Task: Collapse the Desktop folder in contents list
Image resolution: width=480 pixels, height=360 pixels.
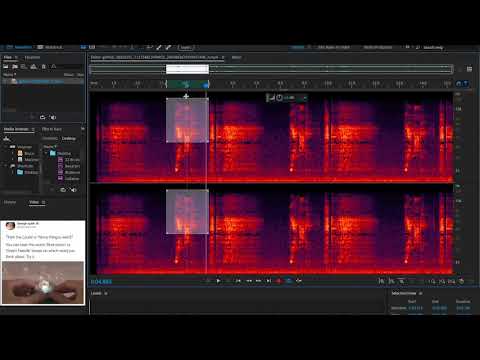Action: coord(46,153)
